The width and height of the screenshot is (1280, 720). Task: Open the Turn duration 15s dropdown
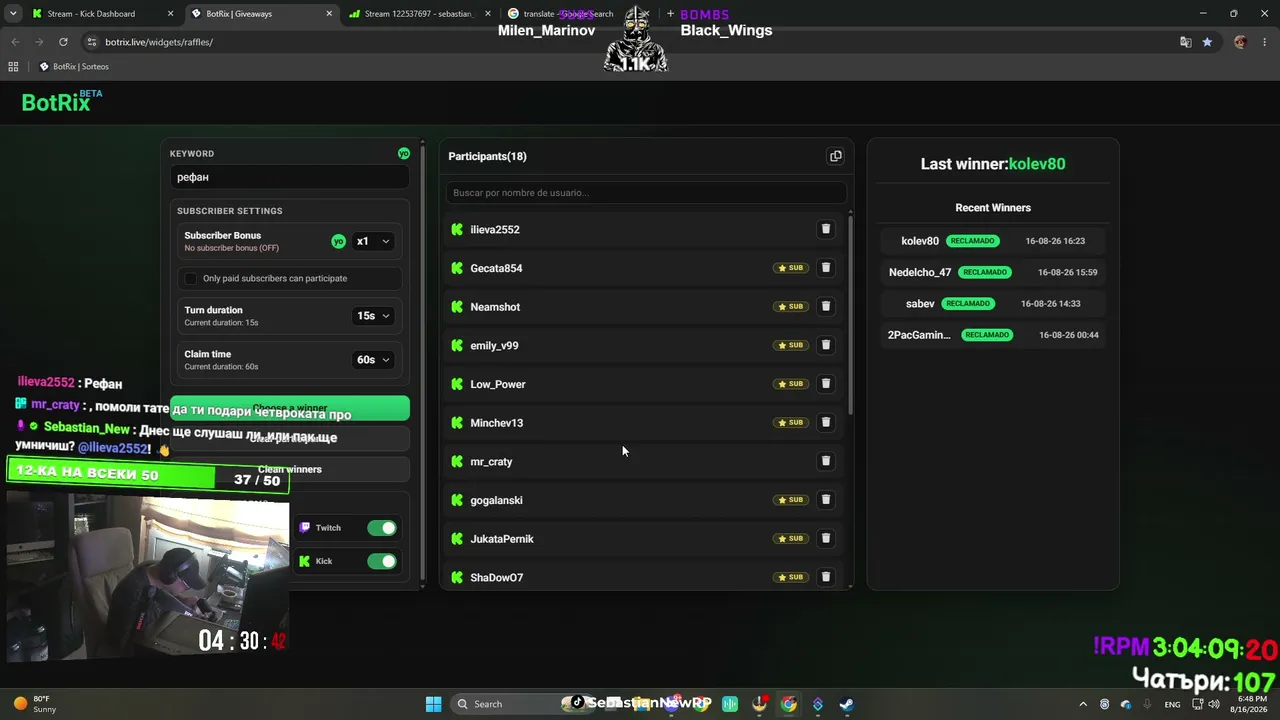point(373,316)
